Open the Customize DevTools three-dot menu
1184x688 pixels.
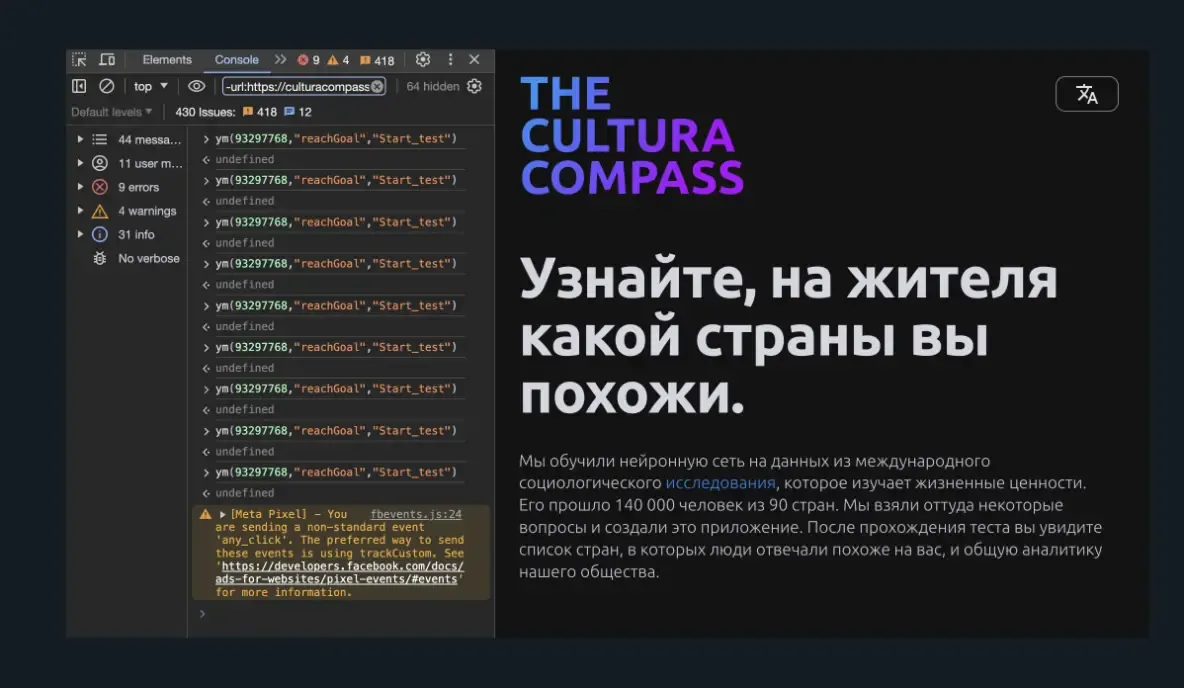[x=450, y=60]
